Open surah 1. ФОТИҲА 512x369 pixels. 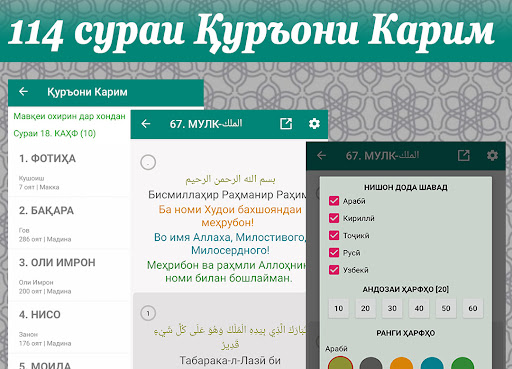point(69,170)
